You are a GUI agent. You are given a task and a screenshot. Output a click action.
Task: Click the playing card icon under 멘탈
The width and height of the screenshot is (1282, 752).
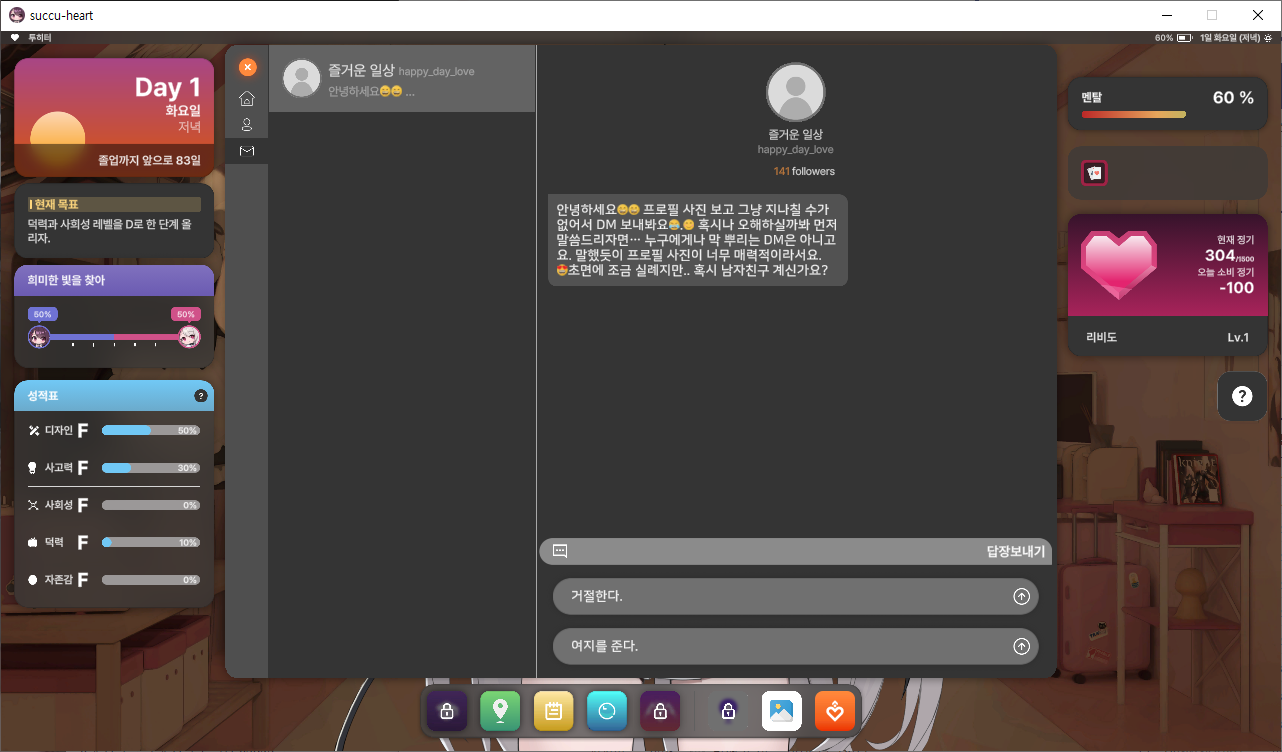click(1094, 173)
